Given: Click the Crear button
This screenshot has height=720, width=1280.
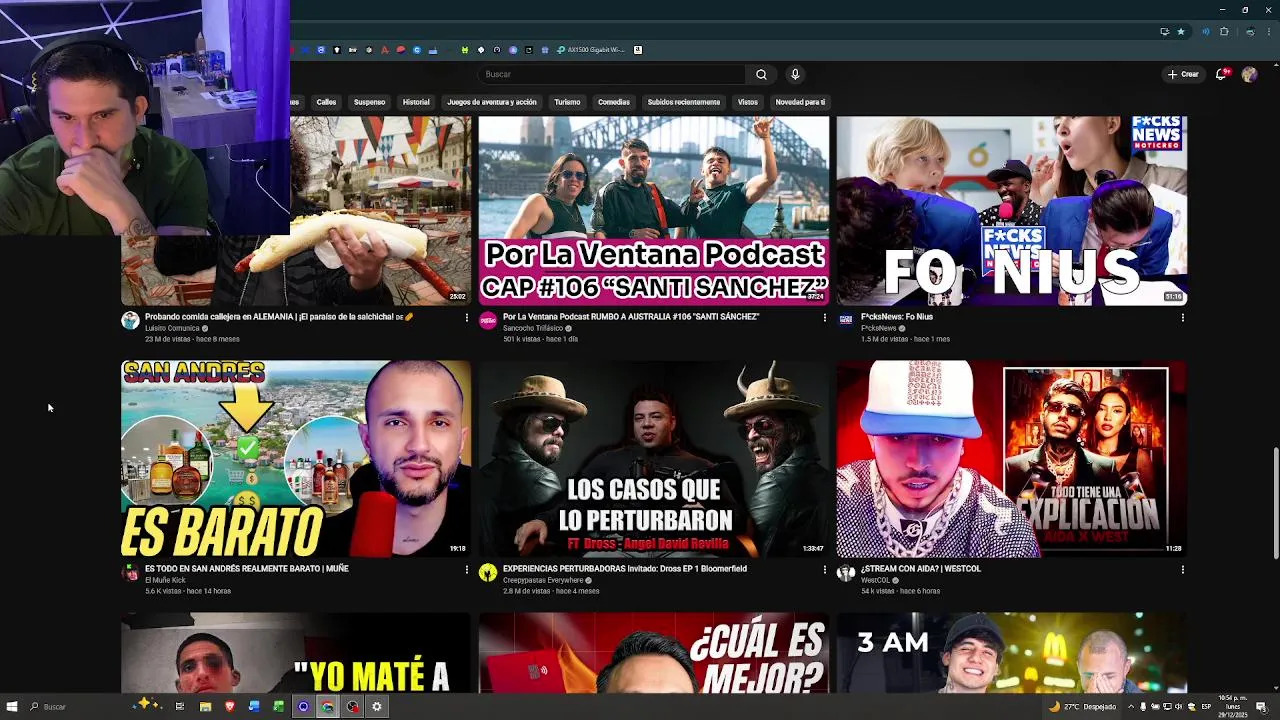Looking at the screenshot, I should coord(1183,74).
